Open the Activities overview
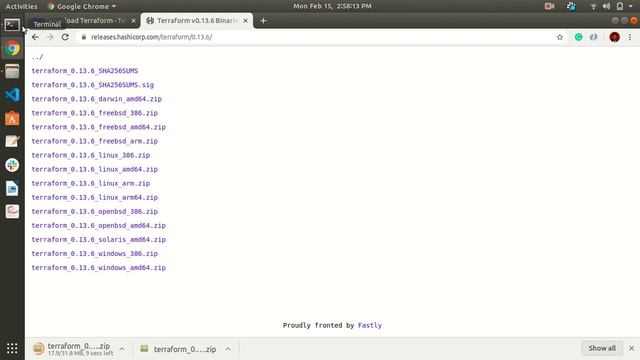The width and height of the screenshot is (640, 360). (x=21, y=6)
